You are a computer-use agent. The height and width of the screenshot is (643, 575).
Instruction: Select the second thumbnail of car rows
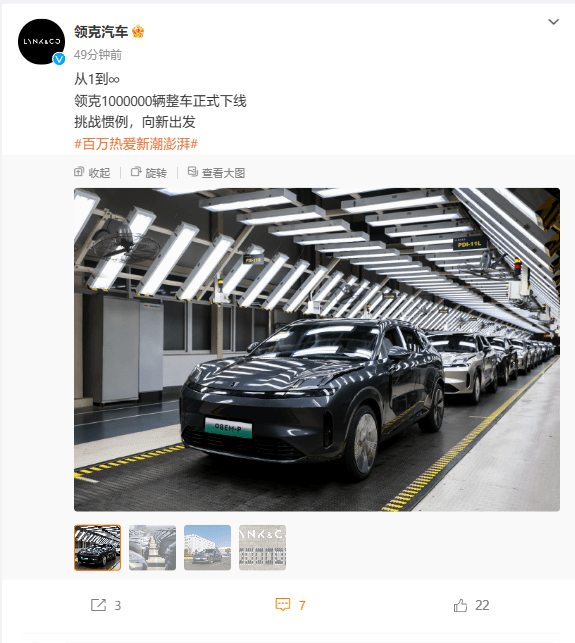pos(153,547)
